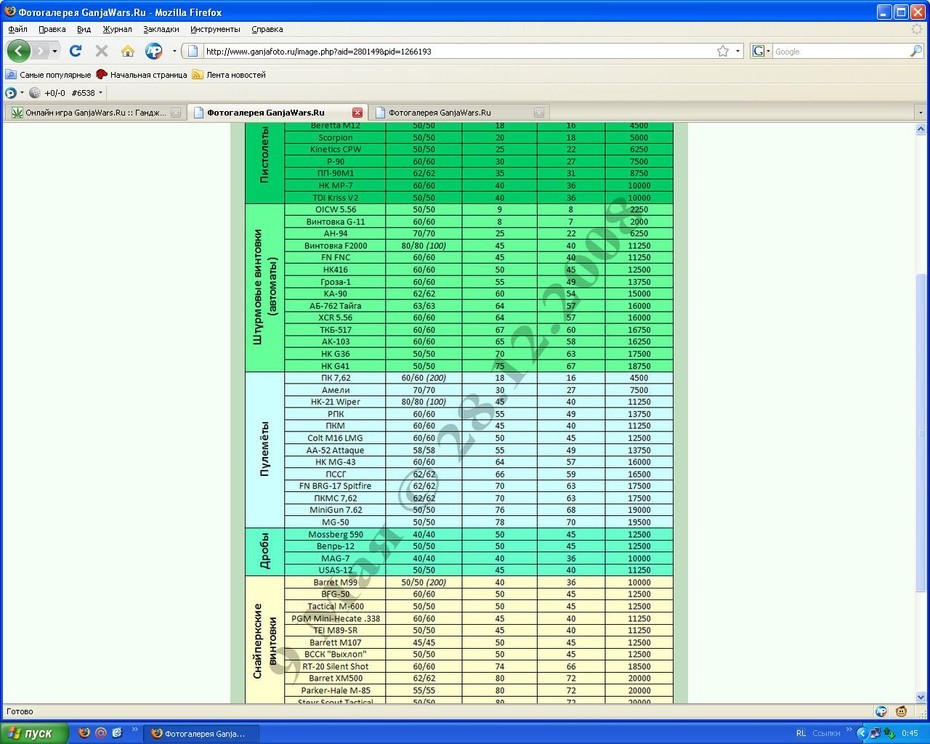Switch to the Онлайн игра GanjaWars.Ru tab

point(96,112)
